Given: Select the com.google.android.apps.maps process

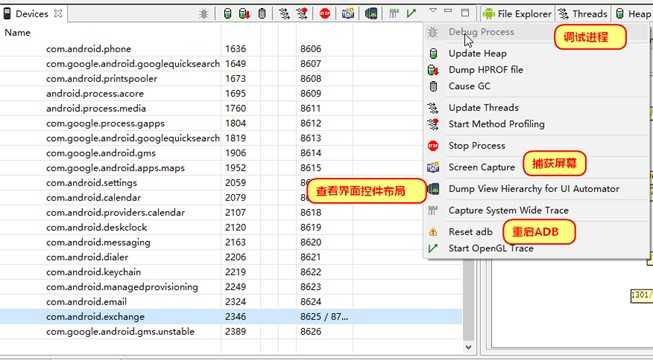Looking at the screenshot, I should (x=231, y=168).
